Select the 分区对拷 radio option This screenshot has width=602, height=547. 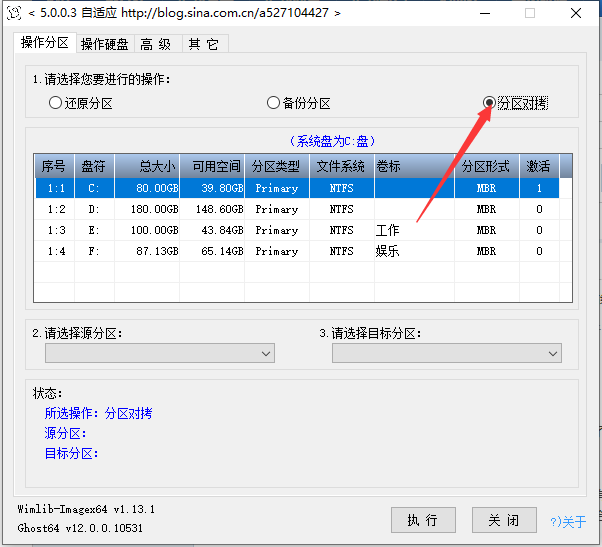(x=489, y=103)
